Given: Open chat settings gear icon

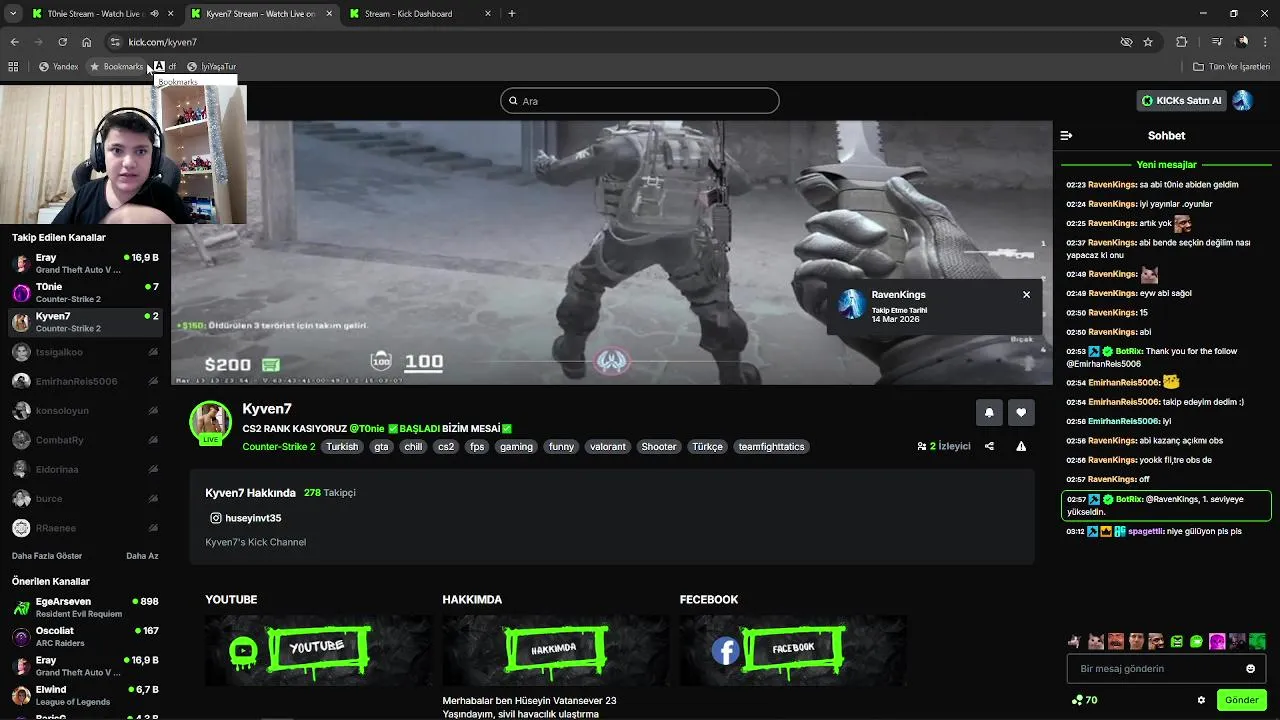Looking at the screenshot, I should [1201, 700].
